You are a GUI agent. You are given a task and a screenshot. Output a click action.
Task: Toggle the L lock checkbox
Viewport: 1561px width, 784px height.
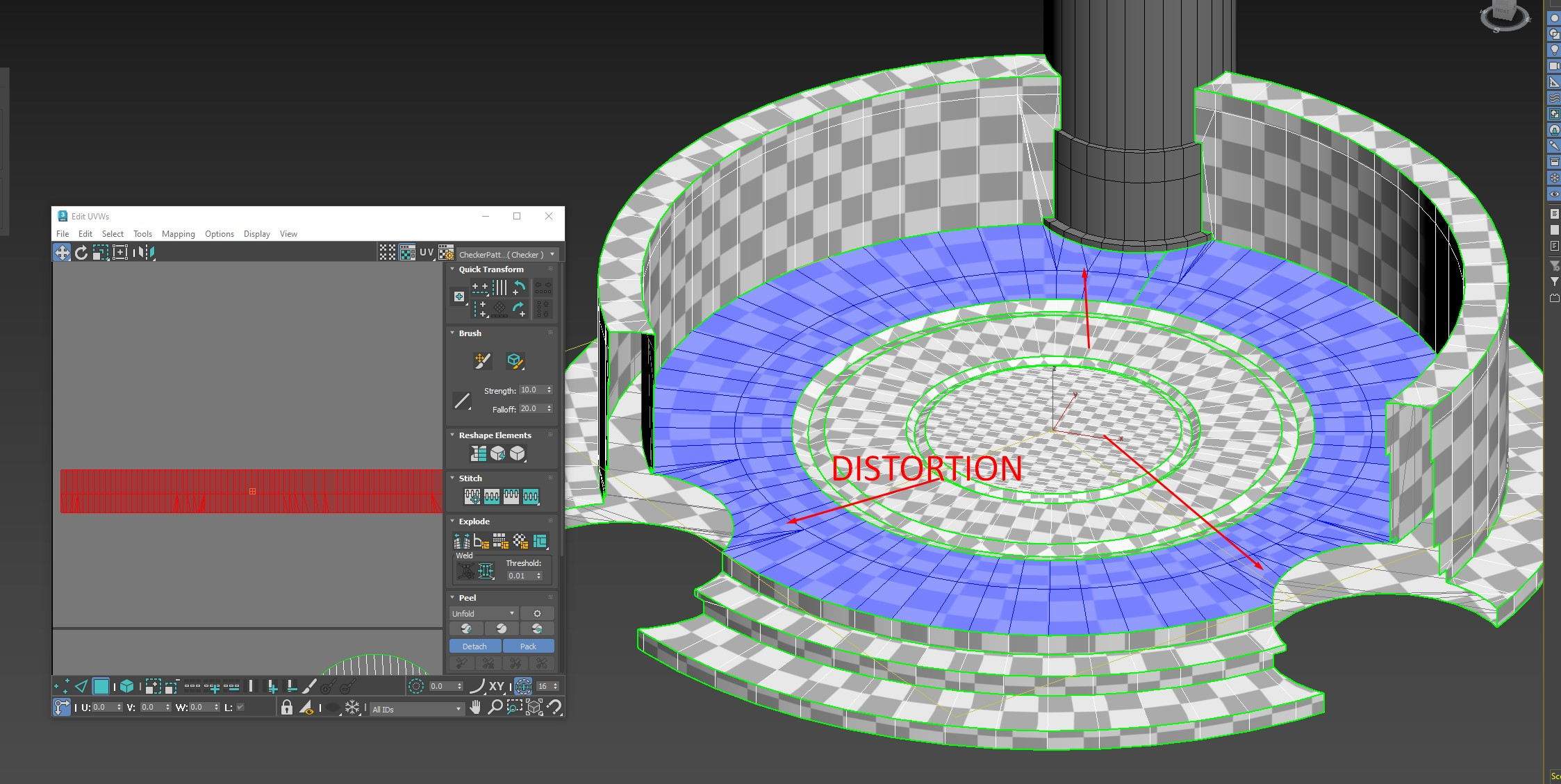click(240, 707)
